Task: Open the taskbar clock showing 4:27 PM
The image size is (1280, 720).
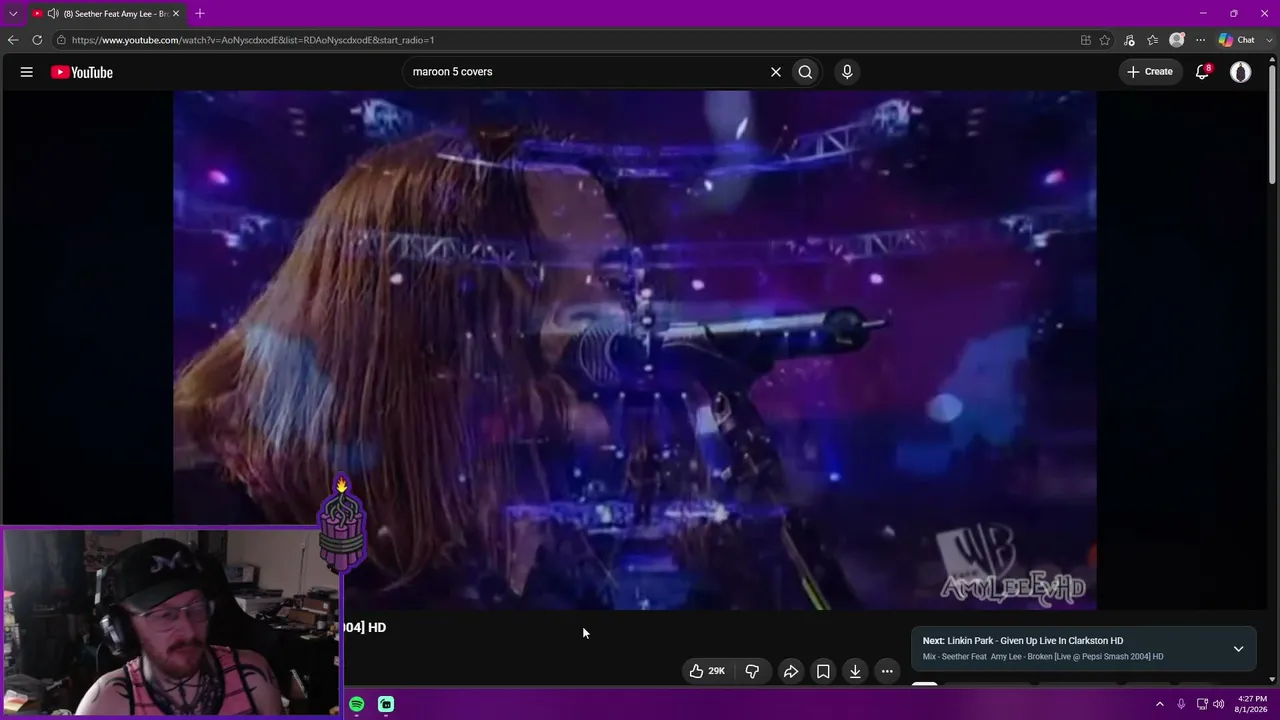Action: tap(1251, 704)
